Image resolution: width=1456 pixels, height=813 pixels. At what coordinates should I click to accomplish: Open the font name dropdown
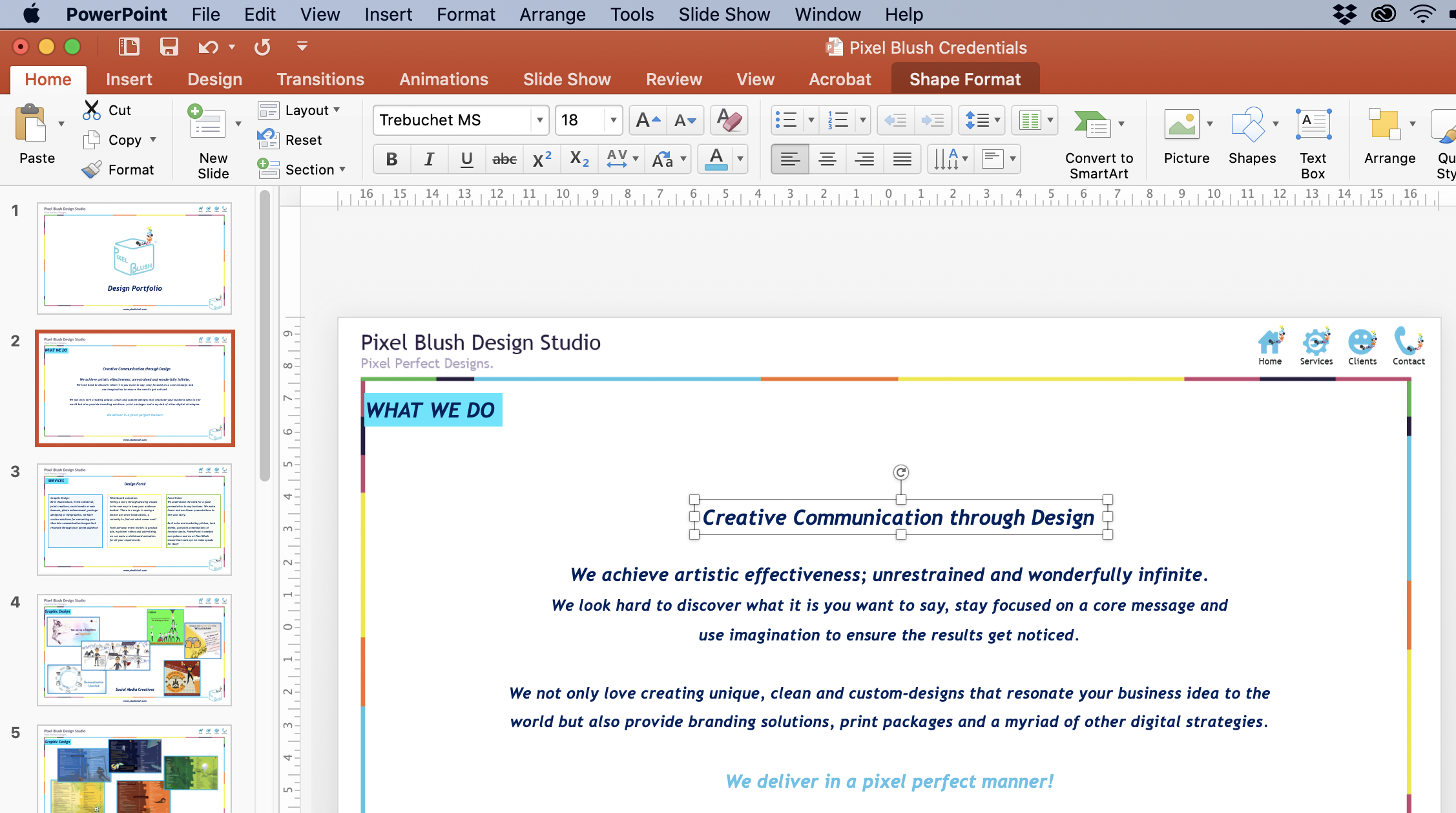pos(539,120)
